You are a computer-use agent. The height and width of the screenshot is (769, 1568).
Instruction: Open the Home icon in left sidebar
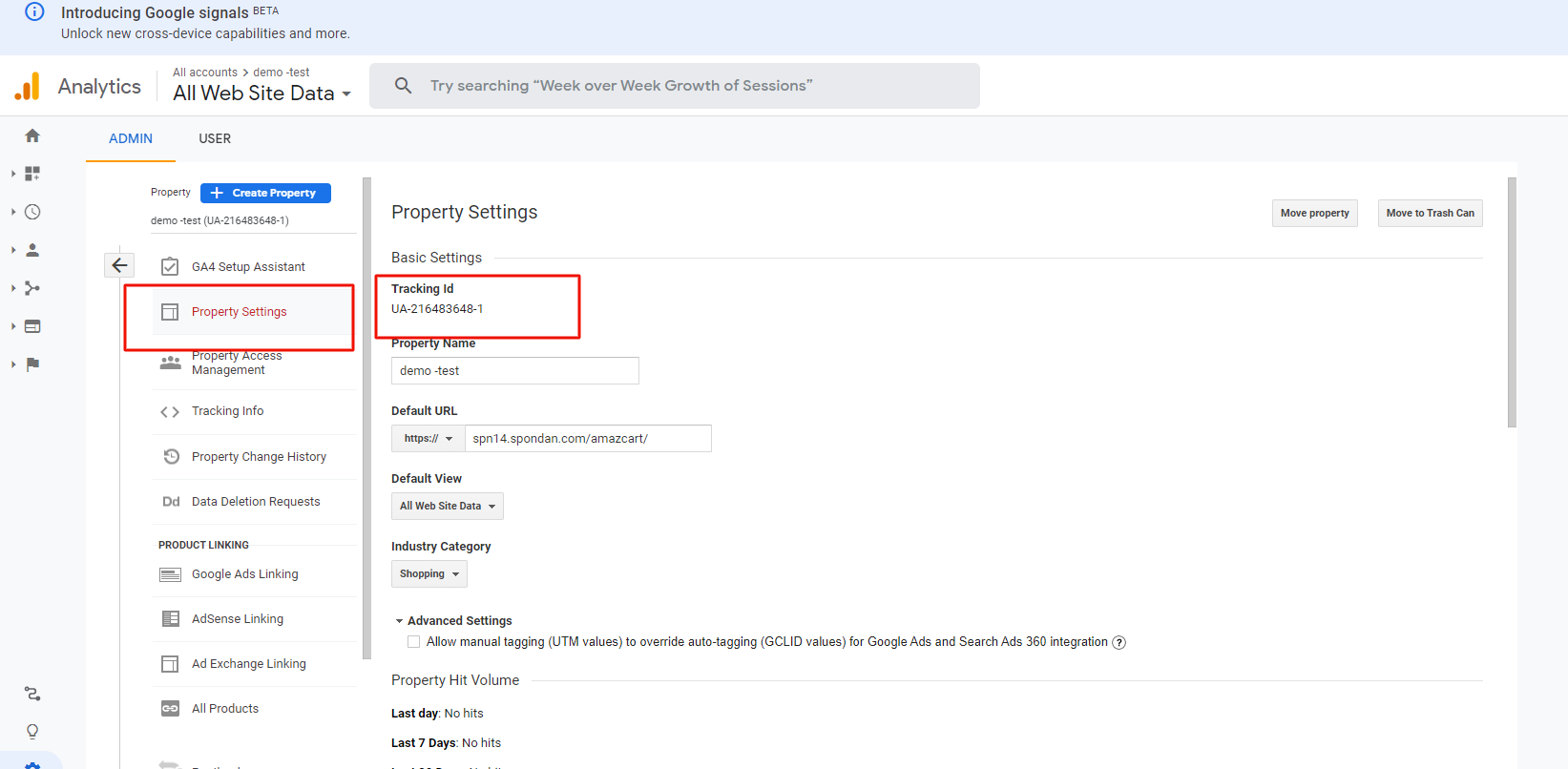[x=32, y=135]
